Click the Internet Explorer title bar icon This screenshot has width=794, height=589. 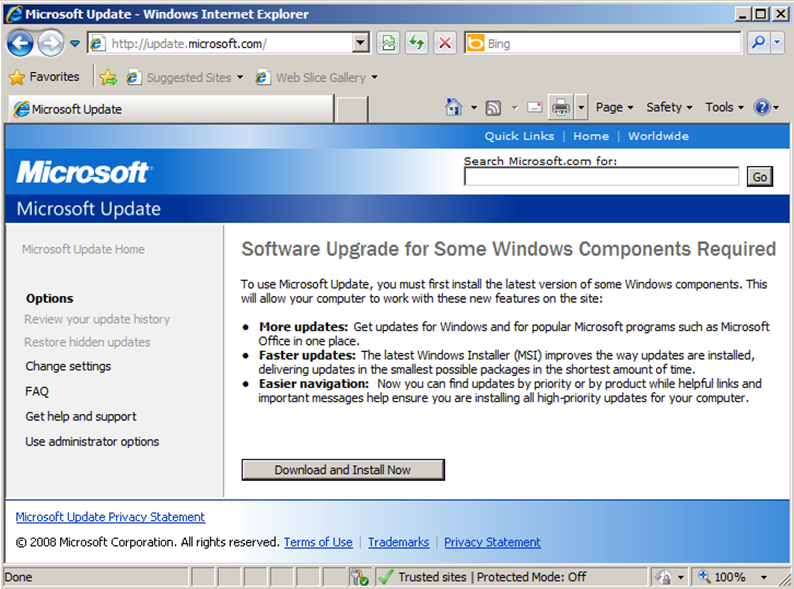tap(14, 14)
